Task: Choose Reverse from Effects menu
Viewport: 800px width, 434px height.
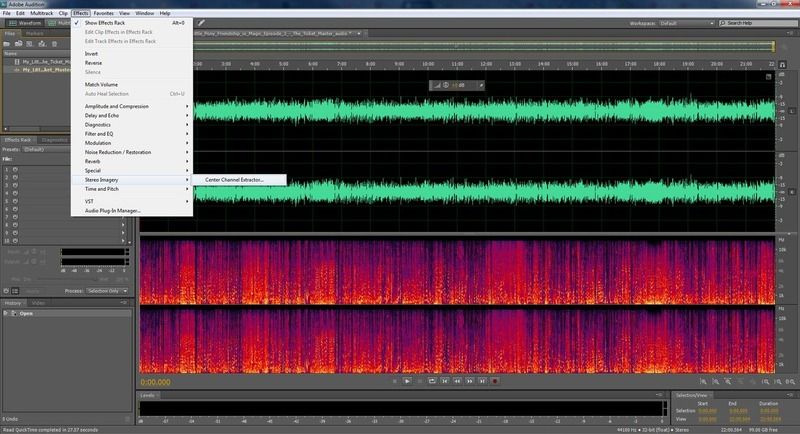Action: click(132, 63)
